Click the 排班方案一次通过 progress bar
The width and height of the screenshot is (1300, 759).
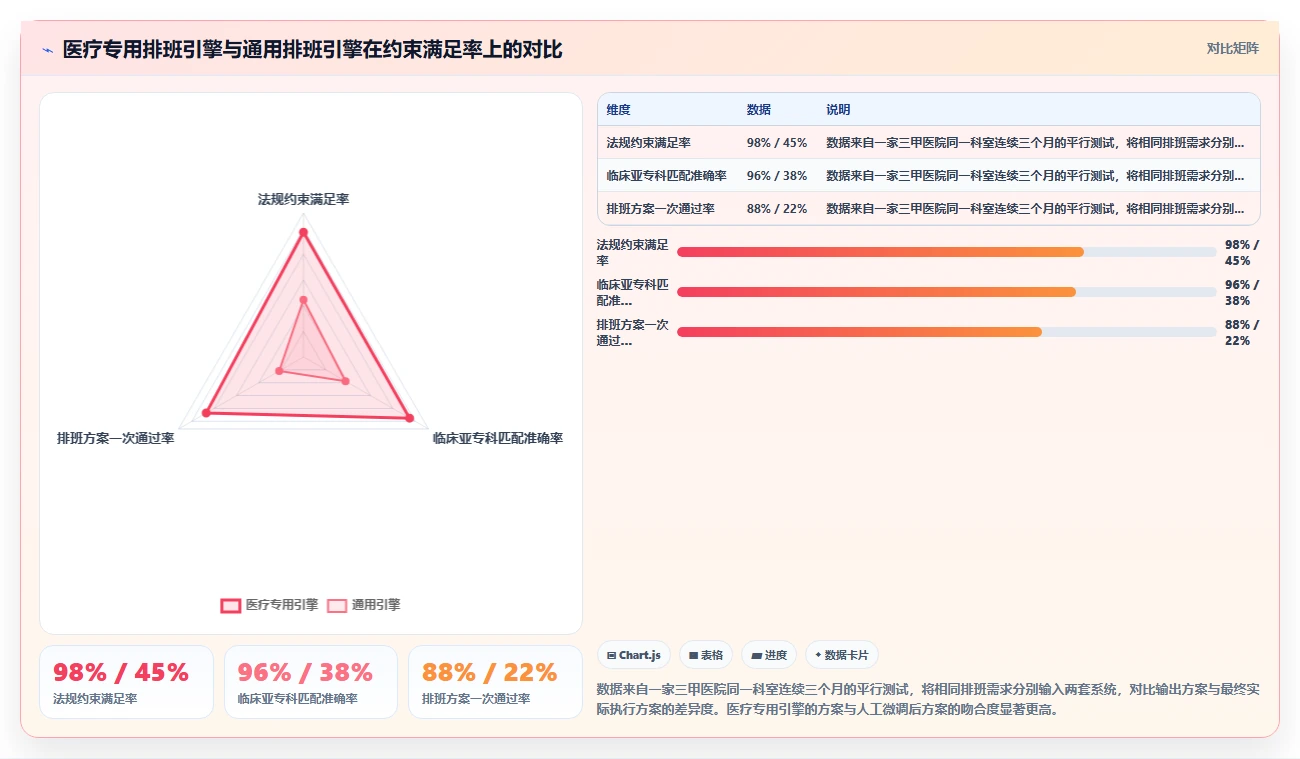pyautogui.click(x=947, y=332)
